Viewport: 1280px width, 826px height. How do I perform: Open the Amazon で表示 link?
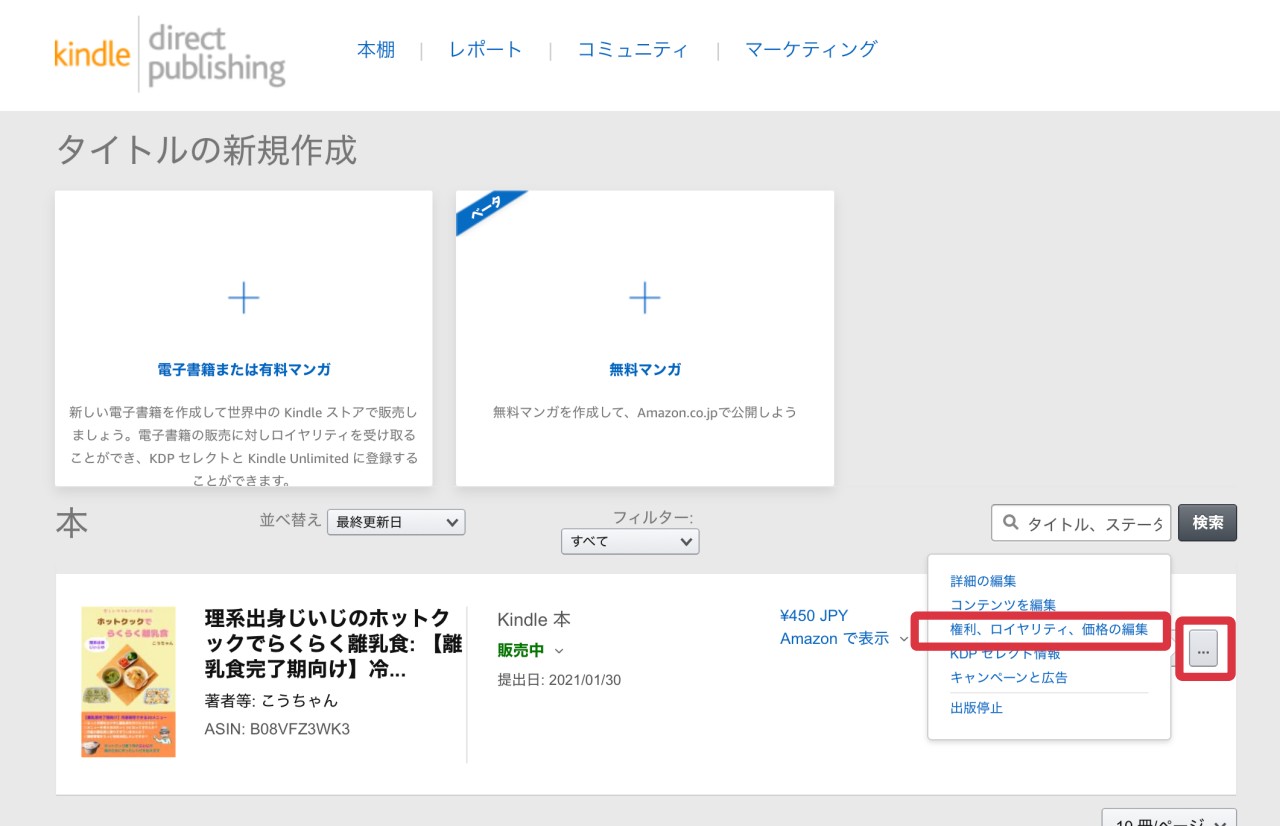click(x=834, y=639)
